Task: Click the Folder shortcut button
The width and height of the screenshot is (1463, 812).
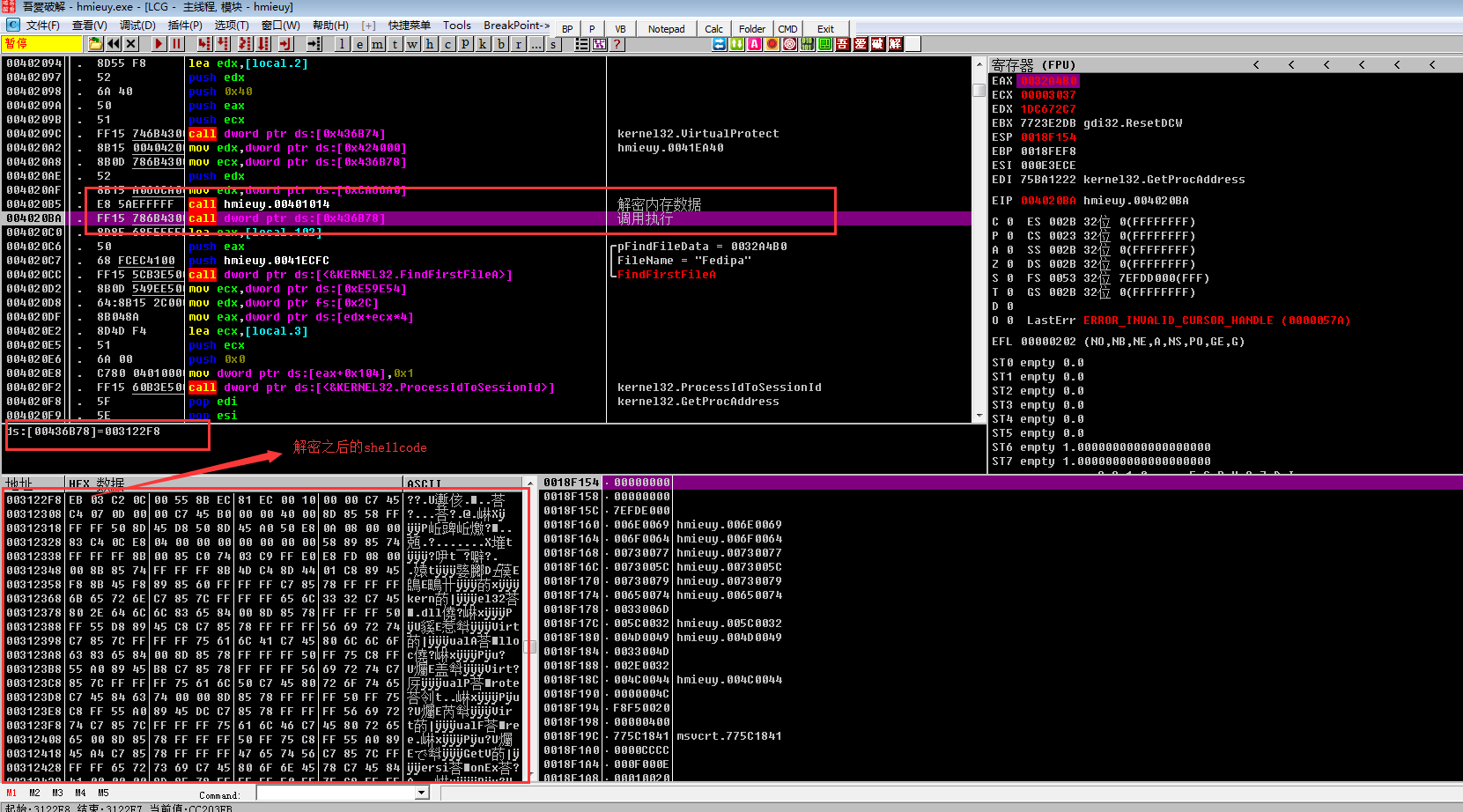Action: (x=752, y=29)
